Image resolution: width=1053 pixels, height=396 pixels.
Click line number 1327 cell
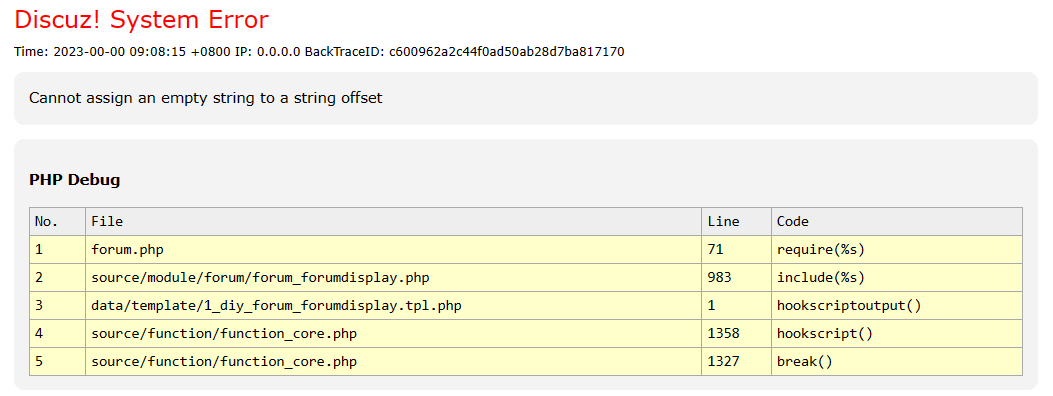[737, 362]
